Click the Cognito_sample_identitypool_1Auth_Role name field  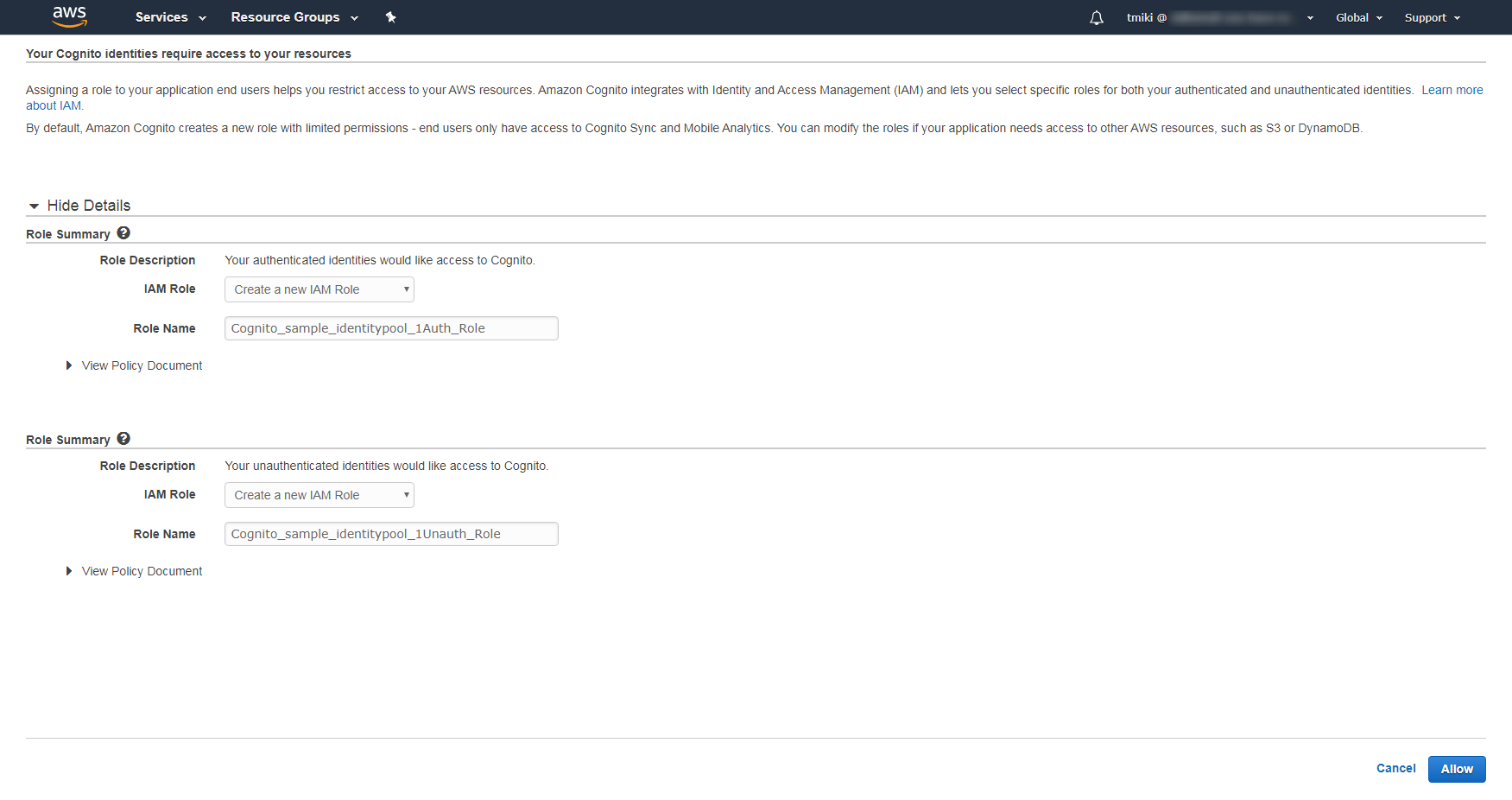(x=390, y=327)
